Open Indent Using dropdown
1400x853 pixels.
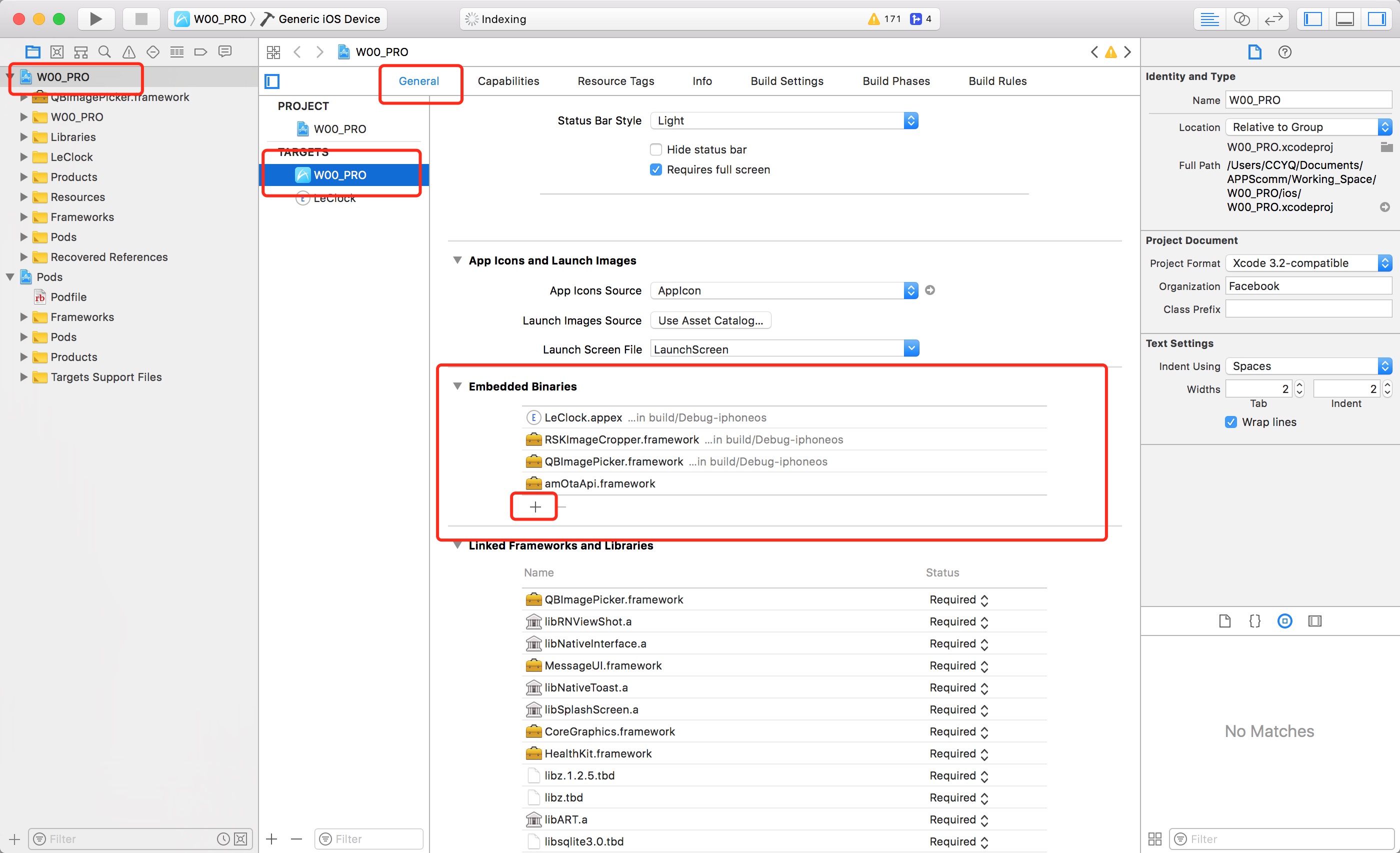[x=1308, y=365]
